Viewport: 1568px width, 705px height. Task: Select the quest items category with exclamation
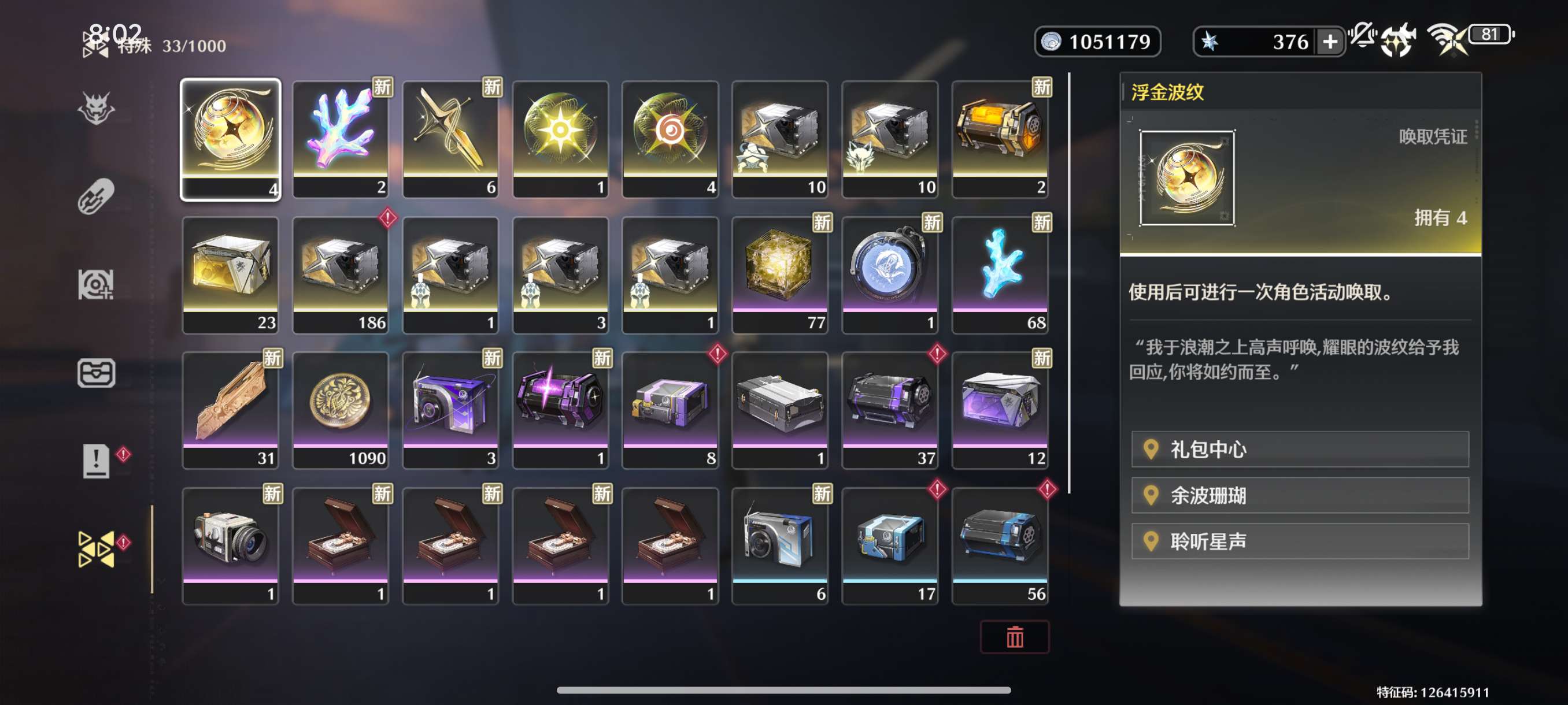96,461
